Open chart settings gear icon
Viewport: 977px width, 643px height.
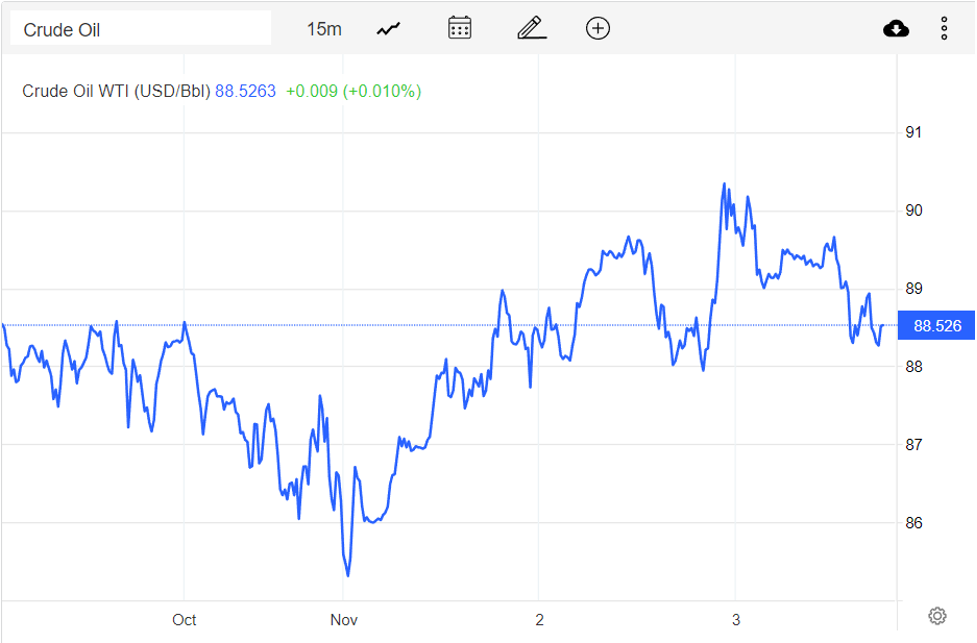point(937,615)
